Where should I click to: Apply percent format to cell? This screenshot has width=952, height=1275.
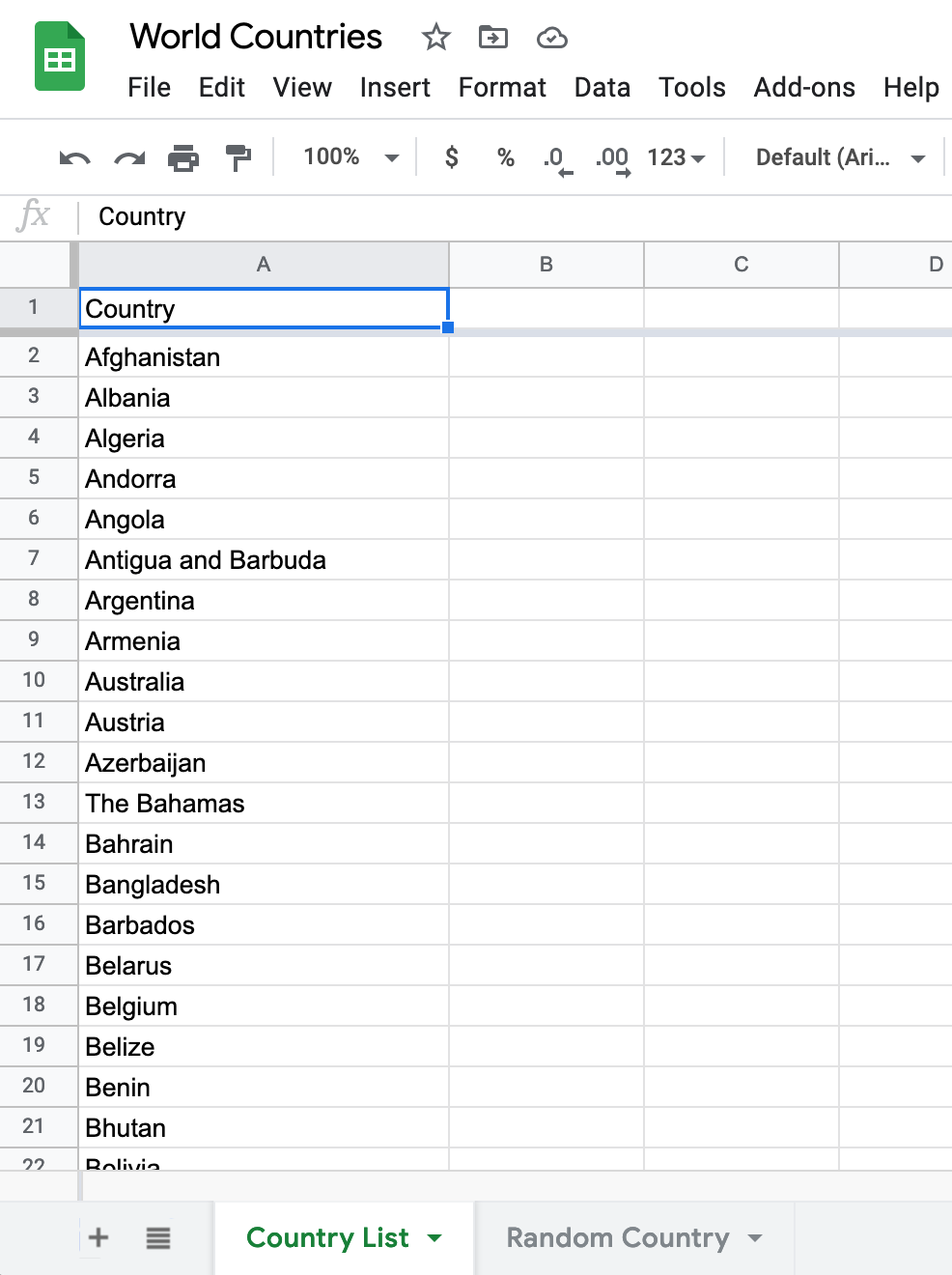coord(505,157)
